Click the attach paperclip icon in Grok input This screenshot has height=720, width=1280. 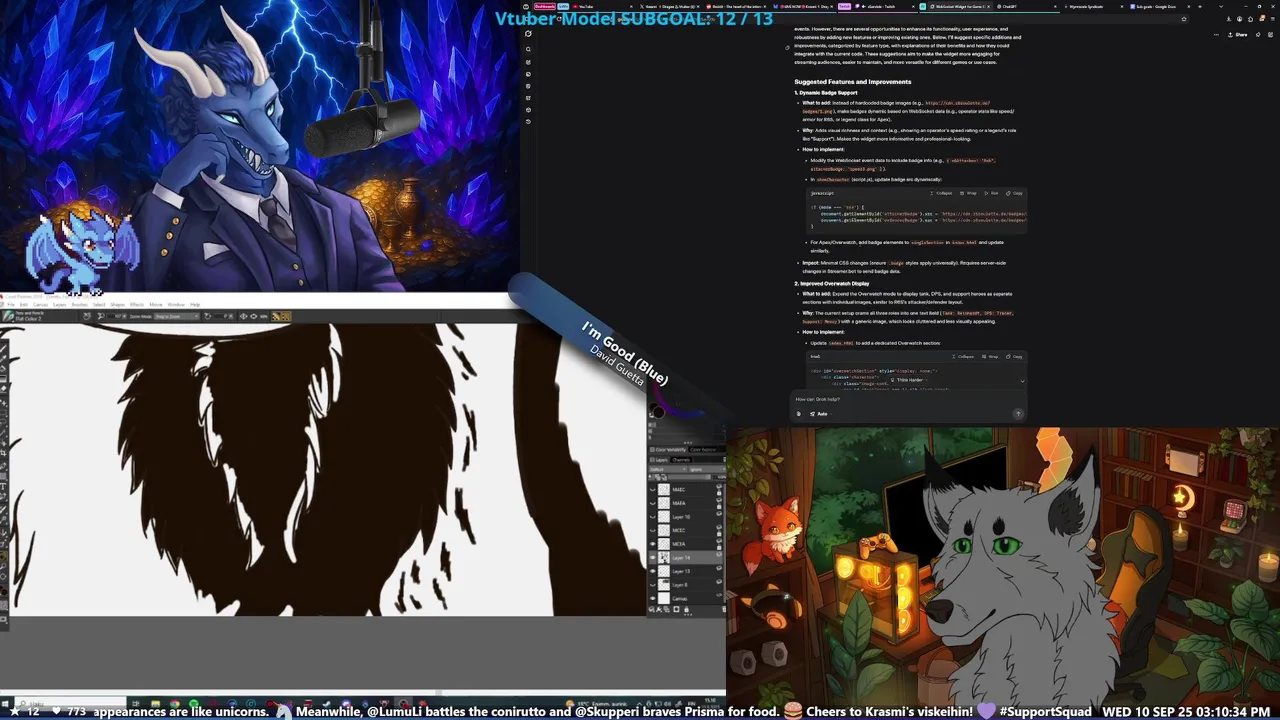[x=799, y=414]
